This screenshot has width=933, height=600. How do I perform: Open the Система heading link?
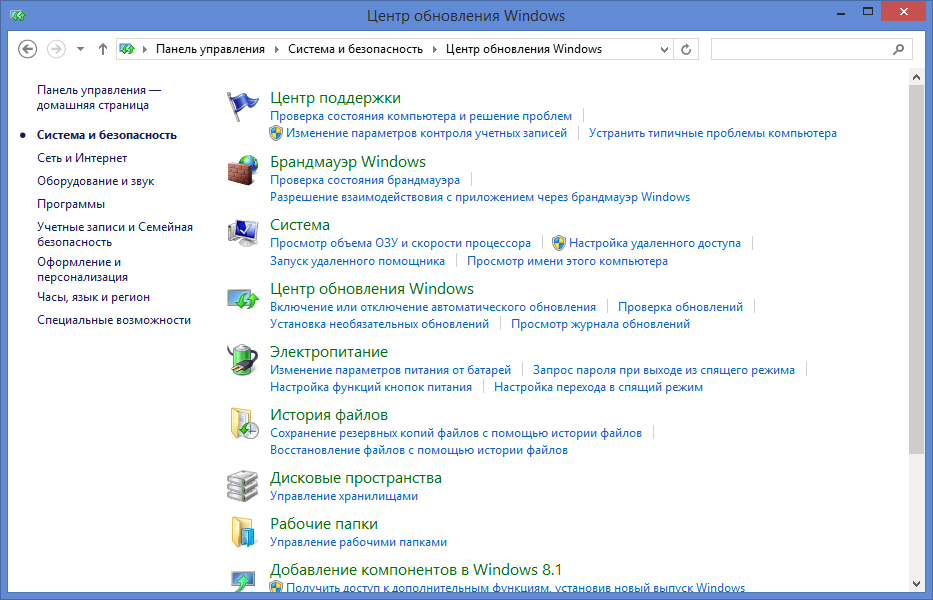300,225
